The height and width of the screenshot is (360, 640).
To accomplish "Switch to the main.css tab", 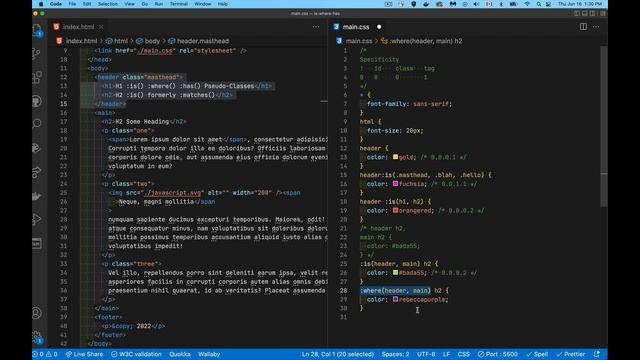I will pos(356,27).
